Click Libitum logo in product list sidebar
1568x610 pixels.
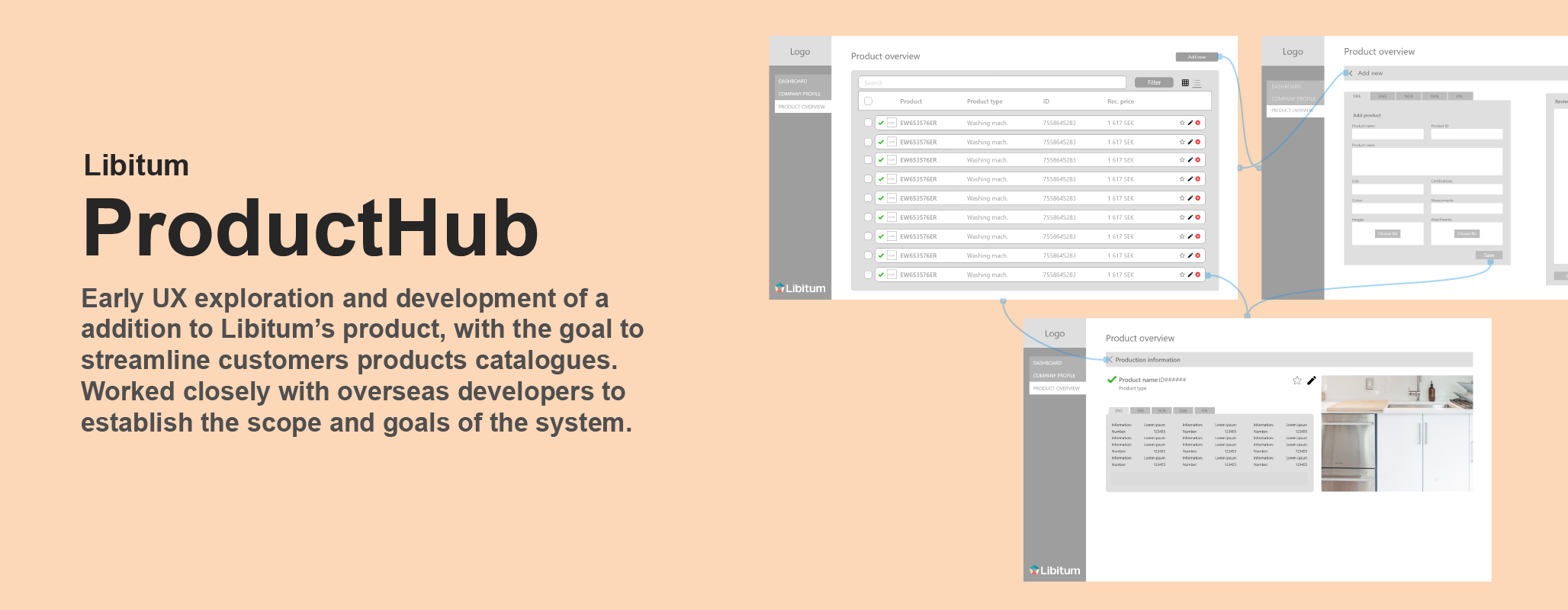pyautogui.click(x=800, y=288)
